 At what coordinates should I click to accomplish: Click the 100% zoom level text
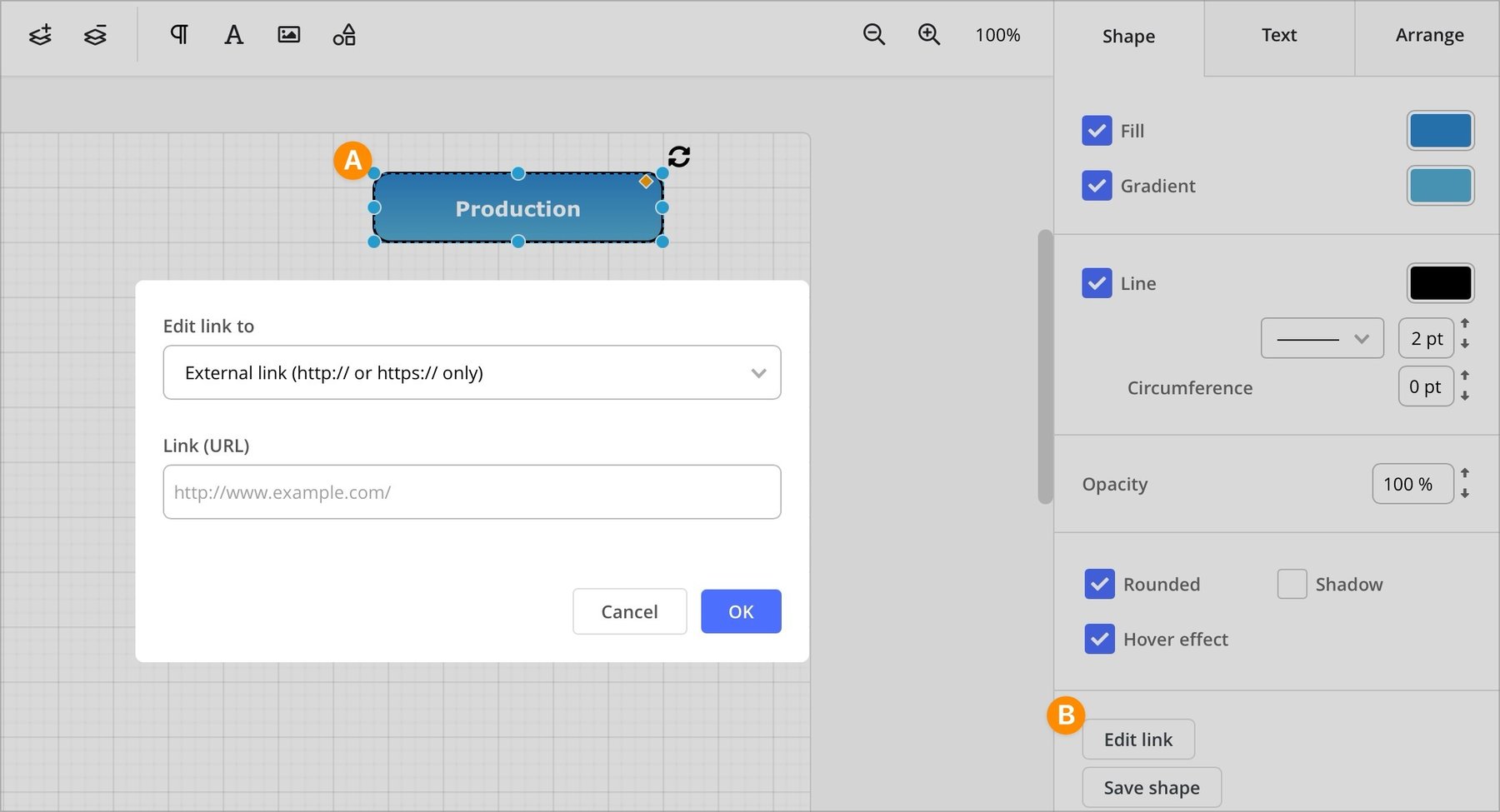coord(997,35)
